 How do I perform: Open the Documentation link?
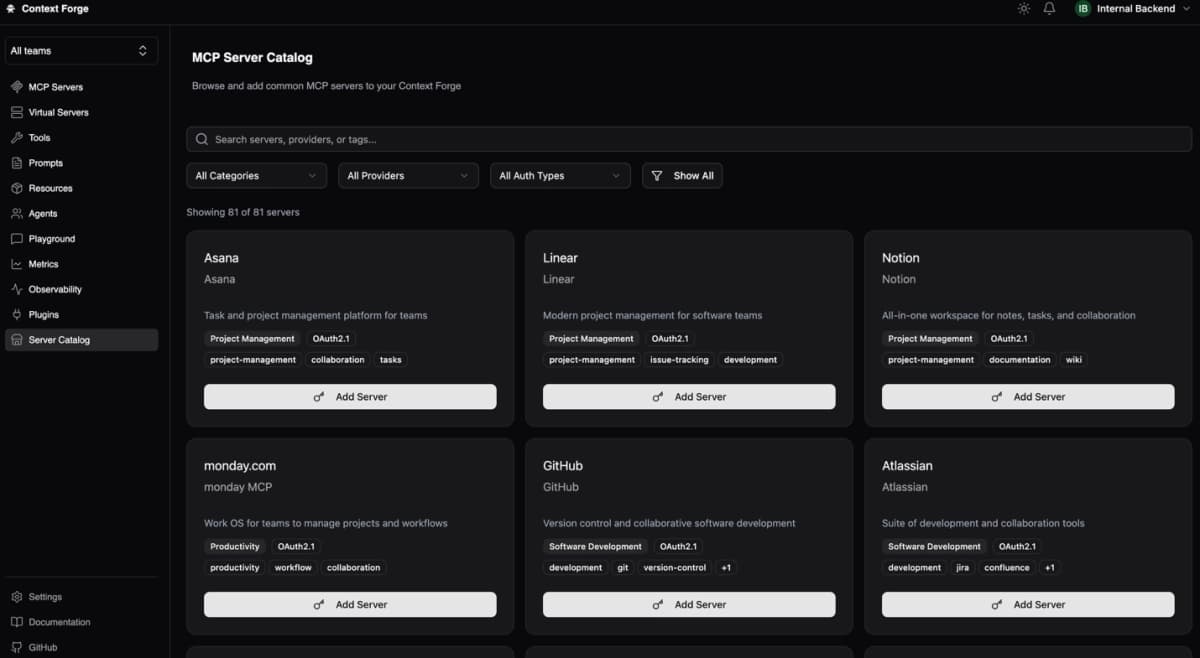coord(60,621)
